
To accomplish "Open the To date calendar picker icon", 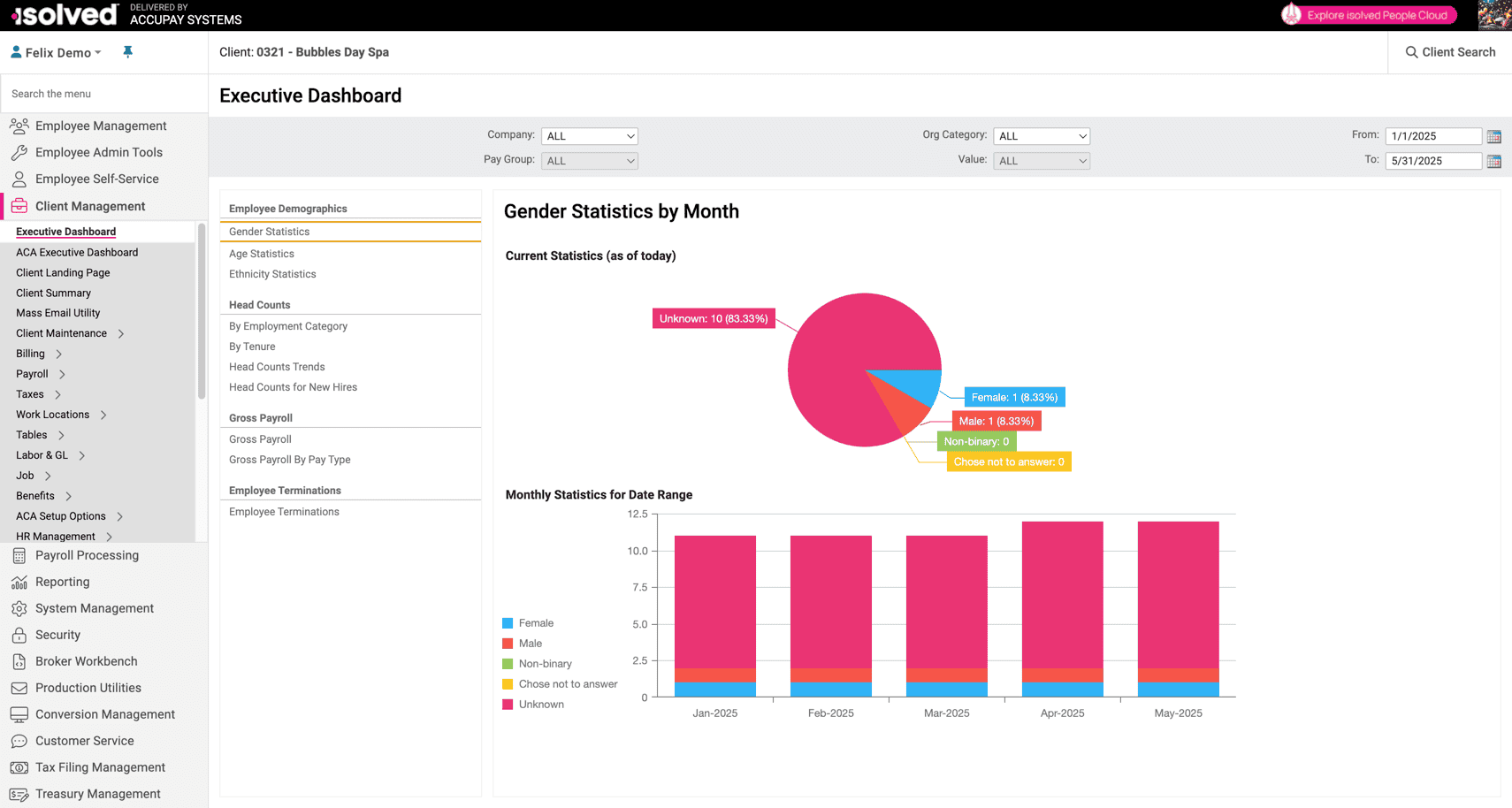I will tap(1493, 161).
